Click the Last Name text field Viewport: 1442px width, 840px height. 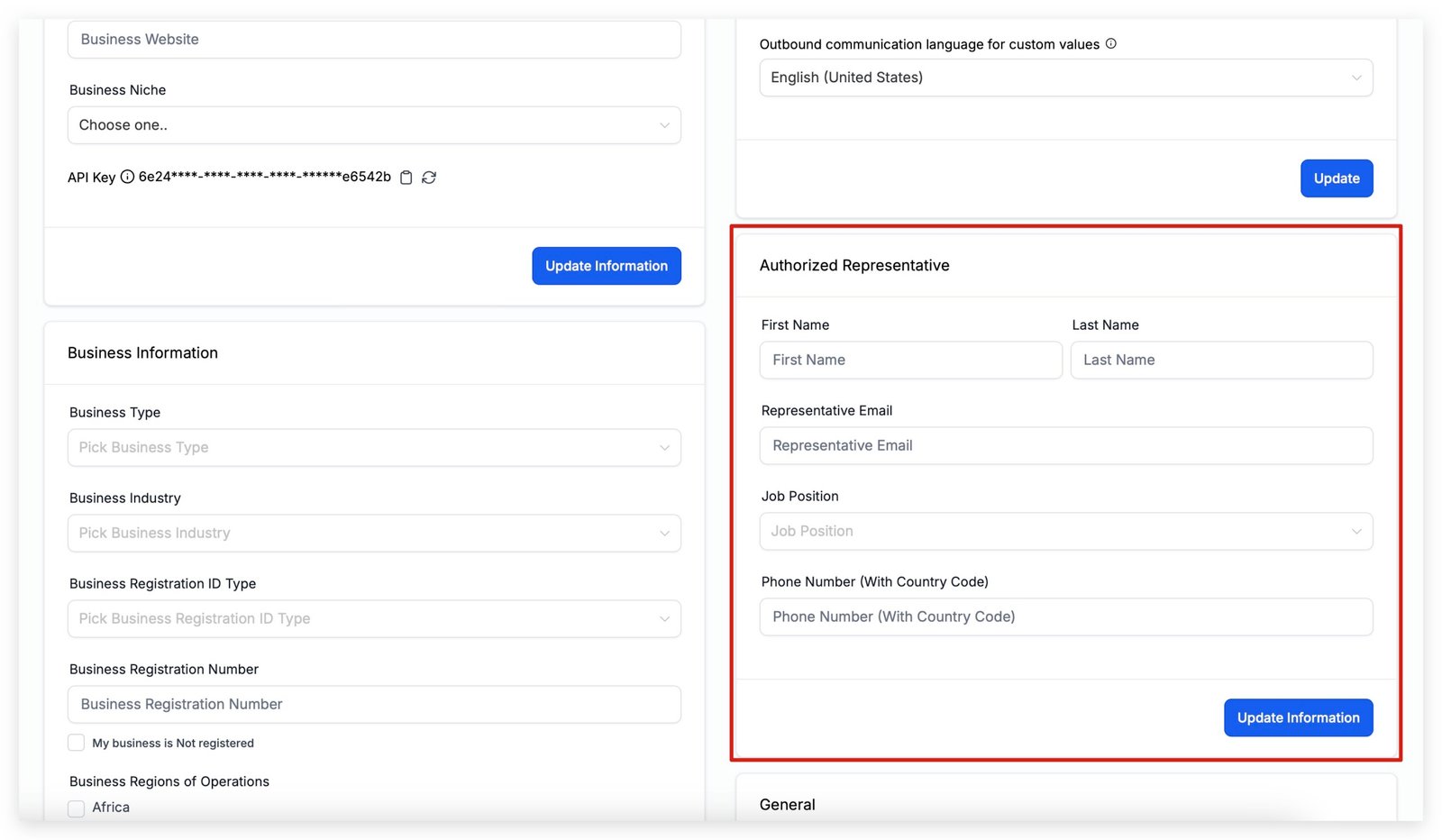(x=1220, y=360)
